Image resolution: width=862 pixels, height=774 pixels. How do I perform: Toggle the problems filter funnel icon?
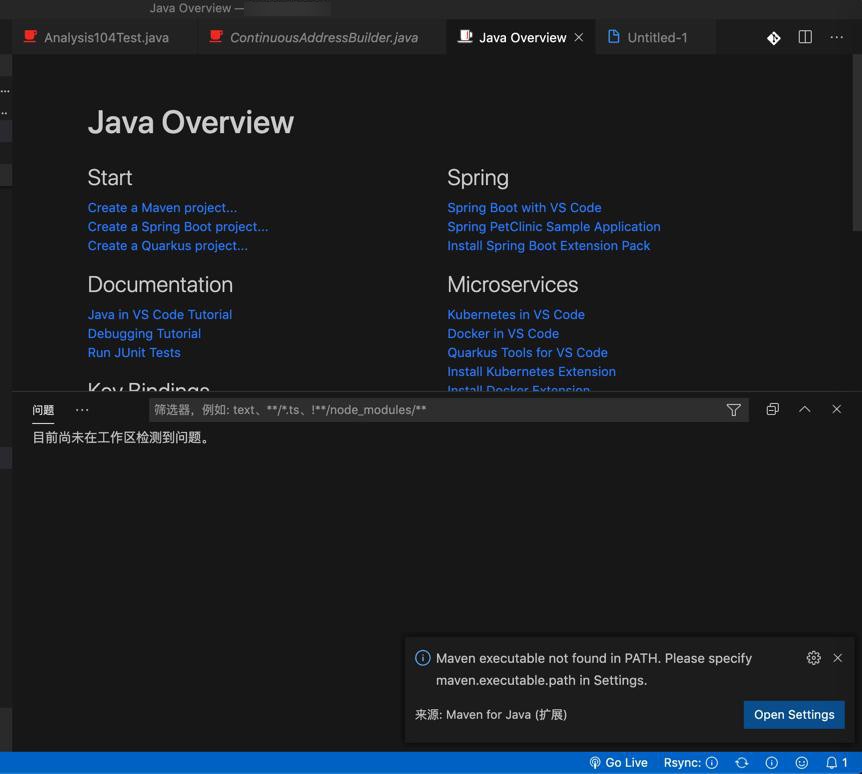733,409
